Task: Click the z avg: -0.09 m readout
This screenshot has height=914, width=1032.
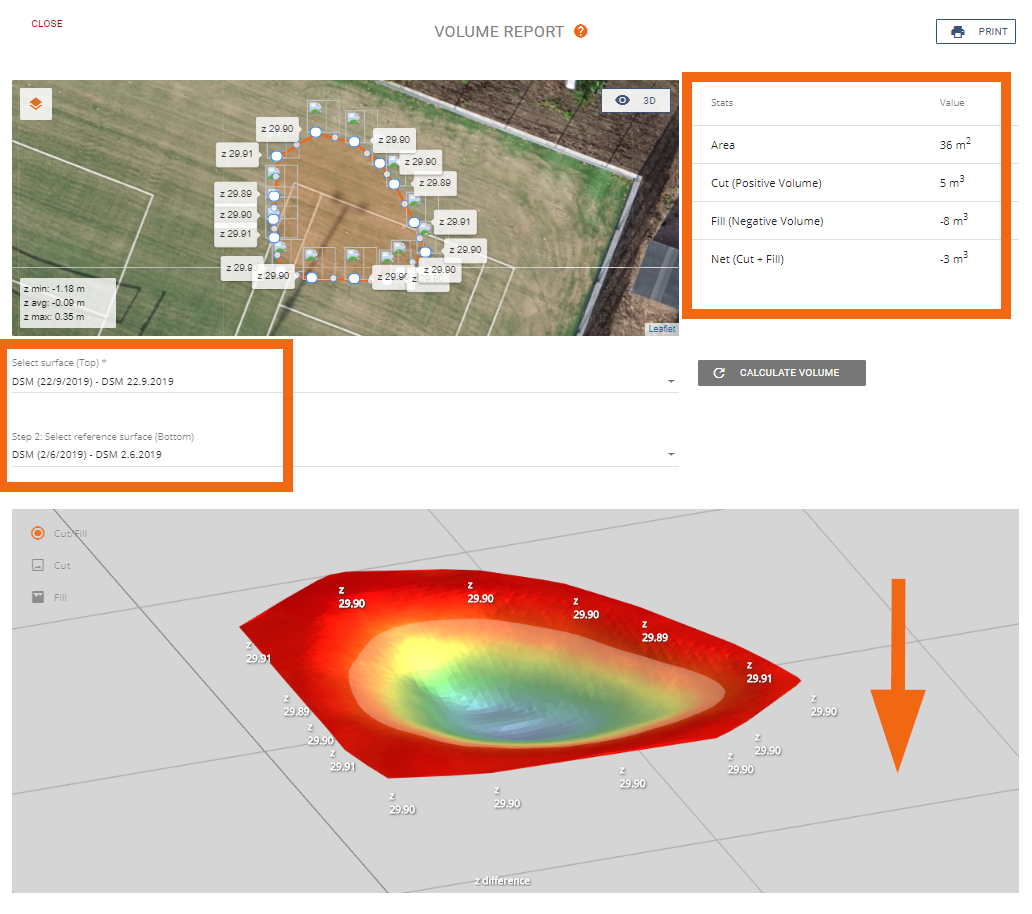Action: tap(54, 303)
